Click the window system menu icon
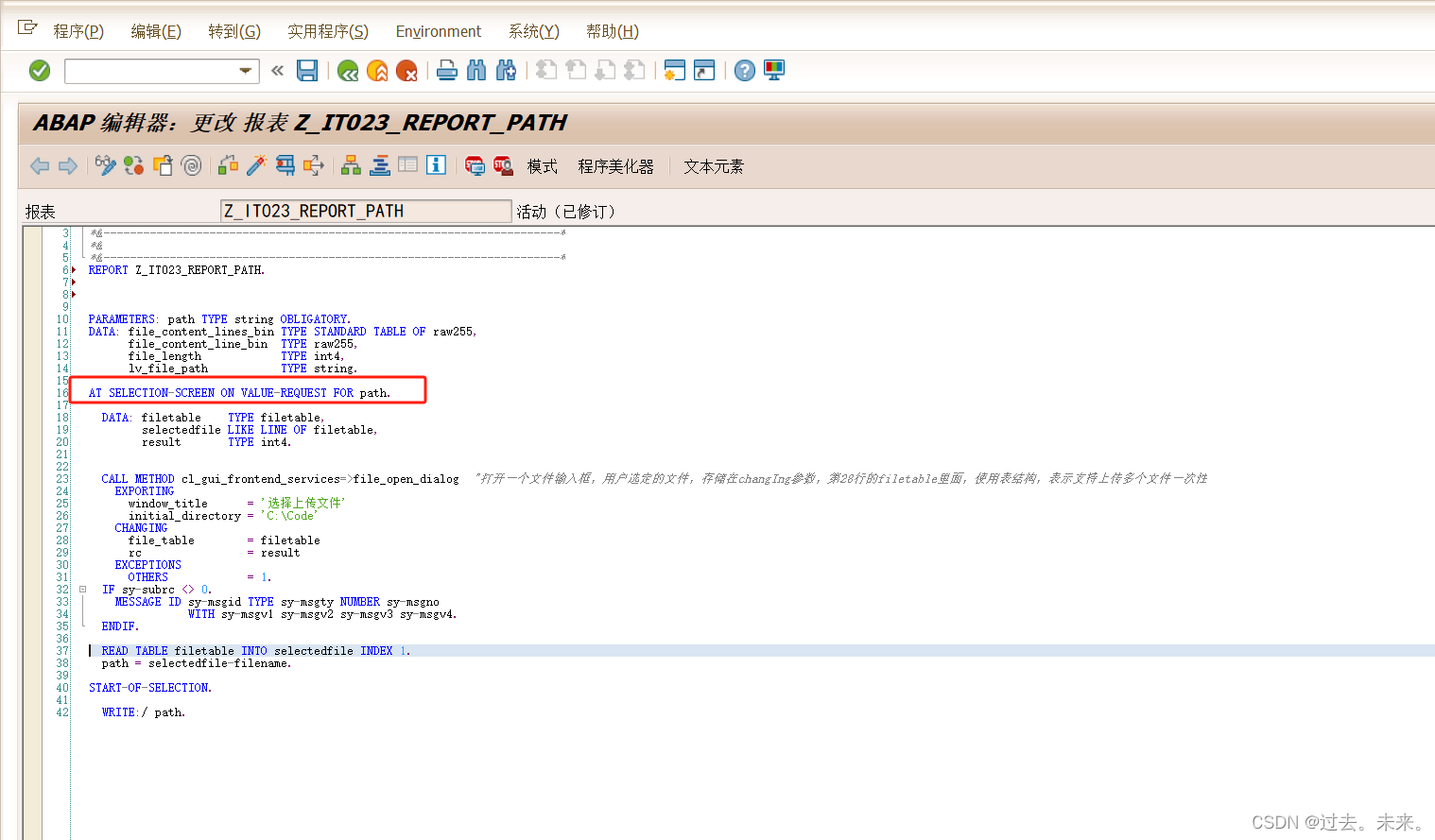 click(x=27, y=28)
